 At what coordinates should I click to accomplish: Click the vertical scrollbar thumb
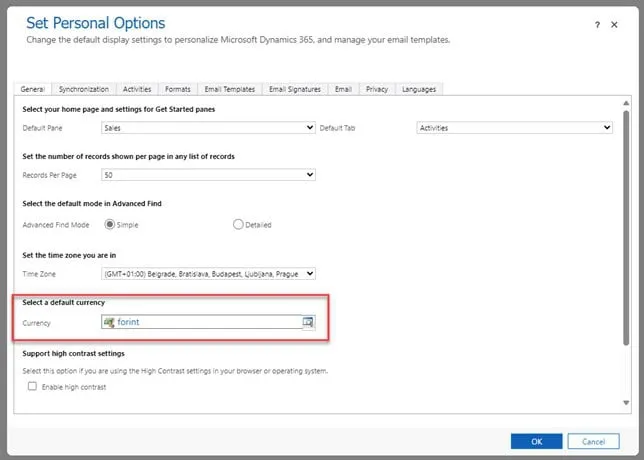tap(626, 228)
